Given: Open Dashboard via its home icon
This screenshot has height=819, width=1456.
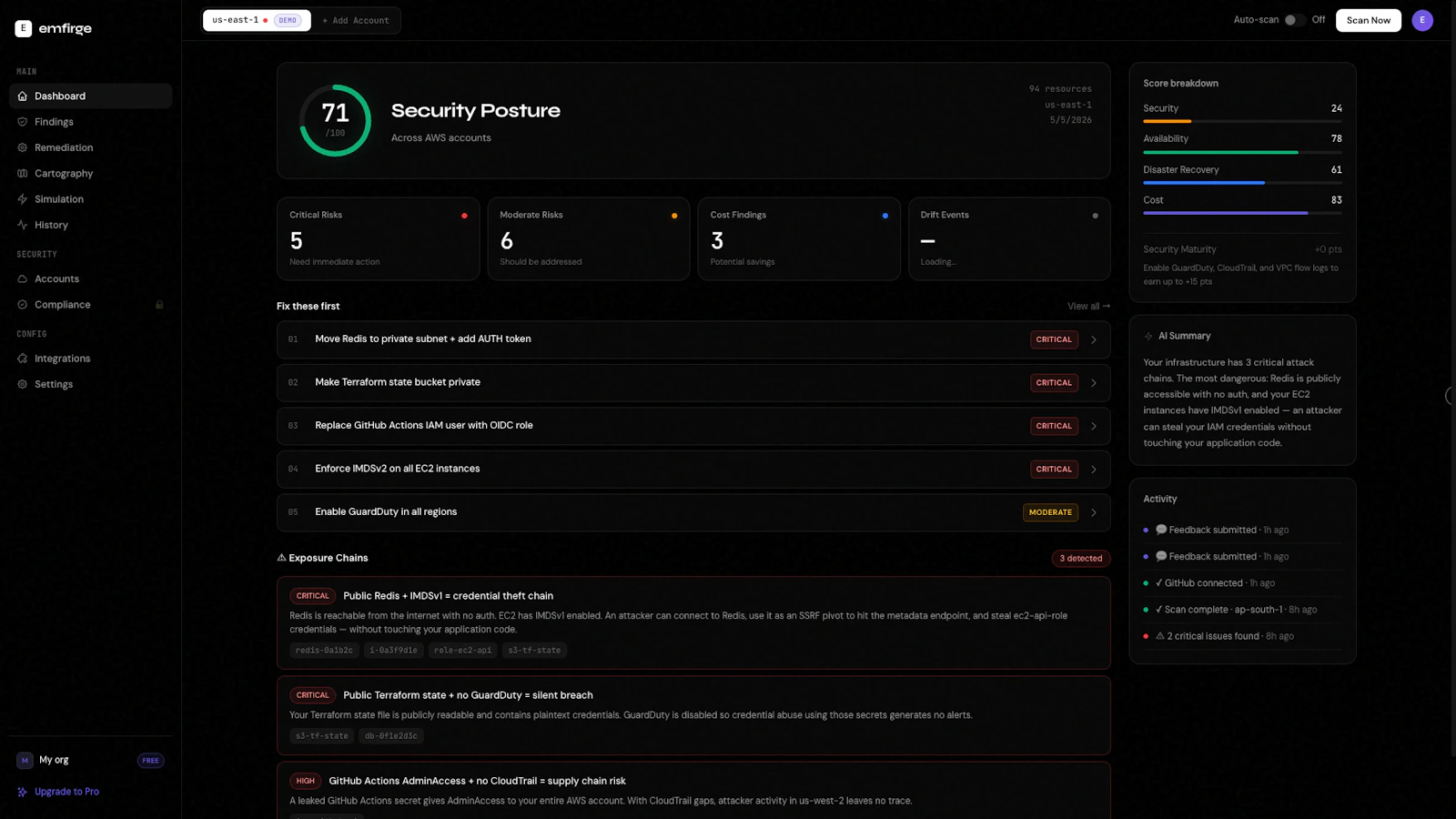Looking at the screenshot, I should tap(23, 96).
